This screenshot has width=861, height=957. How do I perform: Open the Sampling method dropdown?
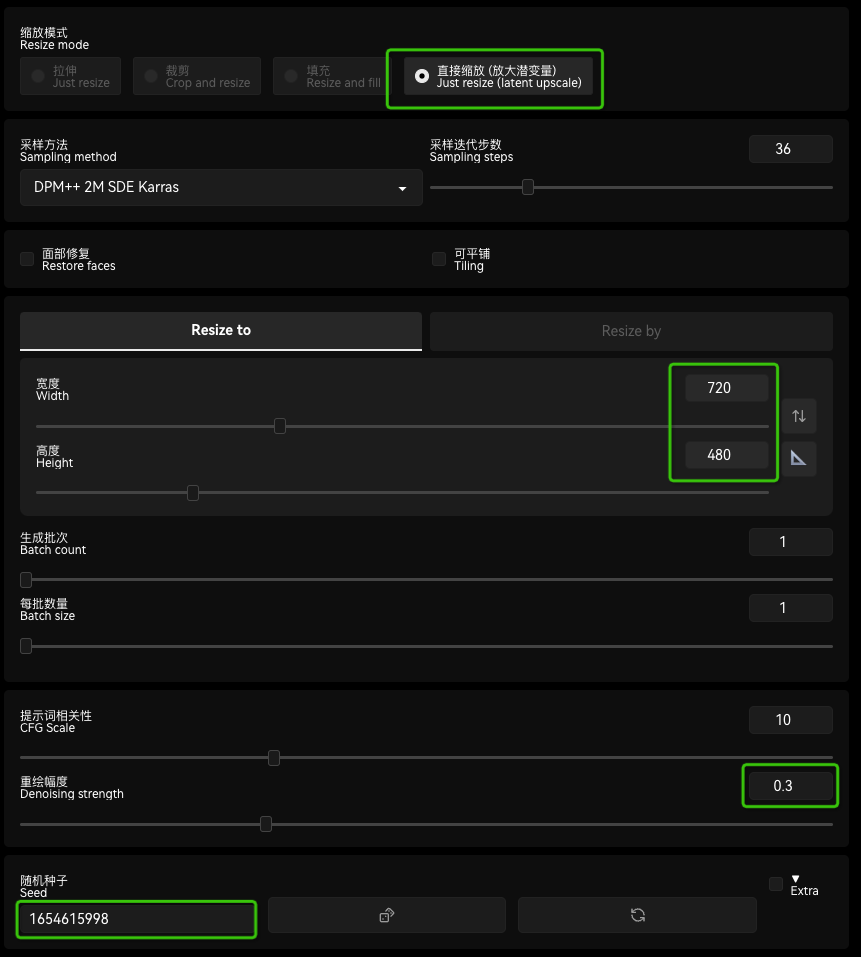(220, 187)
